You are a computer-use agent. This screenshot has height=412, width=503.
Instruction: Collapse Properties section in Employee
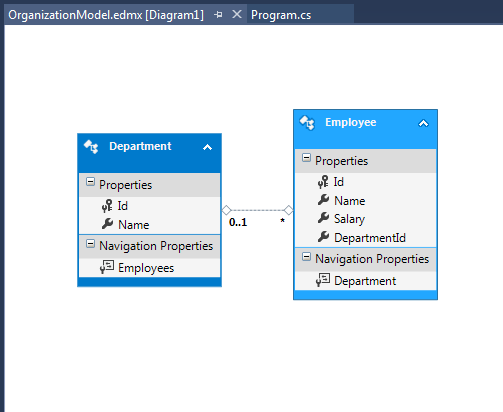pos(306,158)
